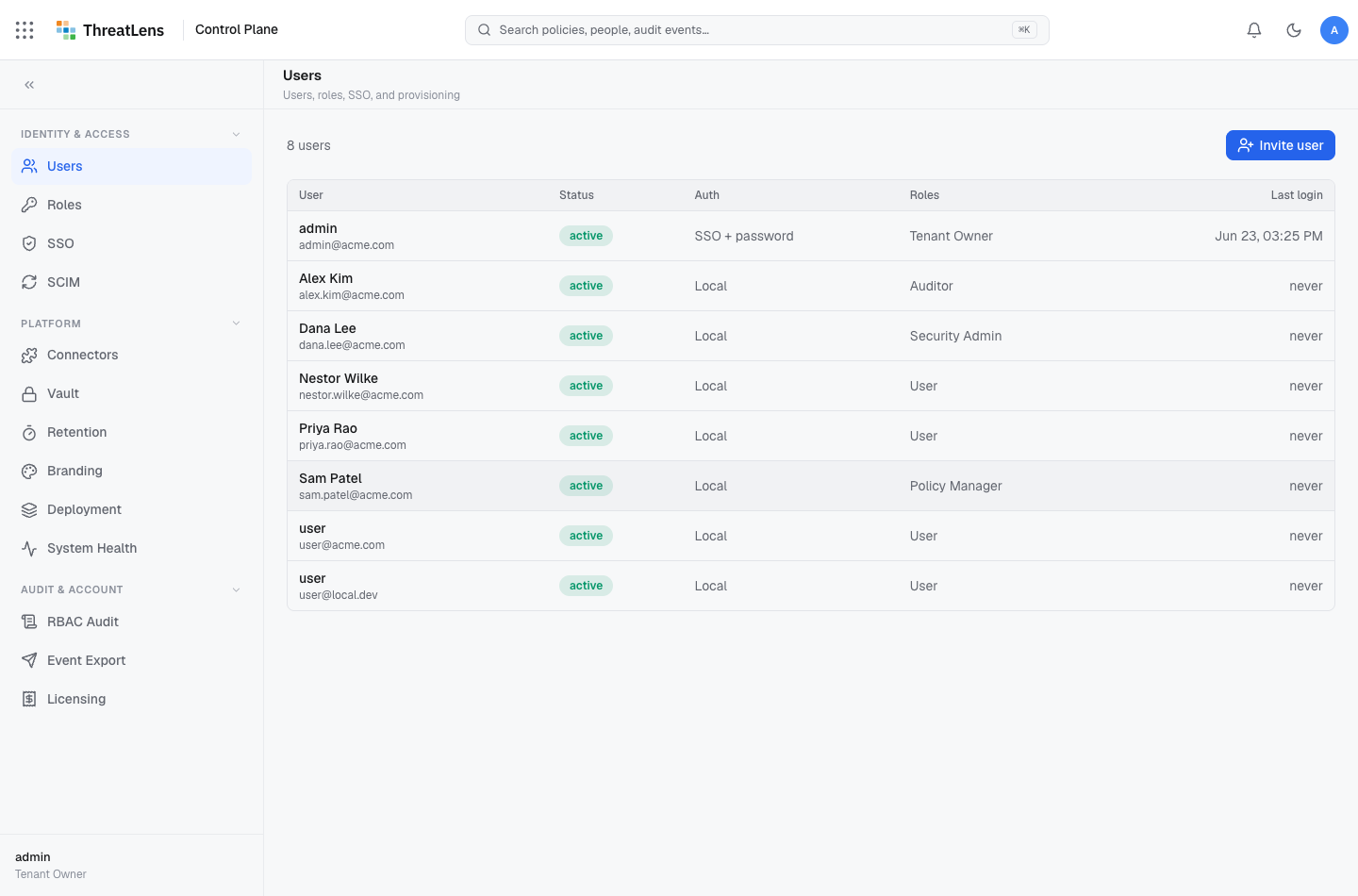The width and height of the screenshot is (1358, 896).
Task: Open the Nestor Wilke user row
Action: [x=811, y=386]
